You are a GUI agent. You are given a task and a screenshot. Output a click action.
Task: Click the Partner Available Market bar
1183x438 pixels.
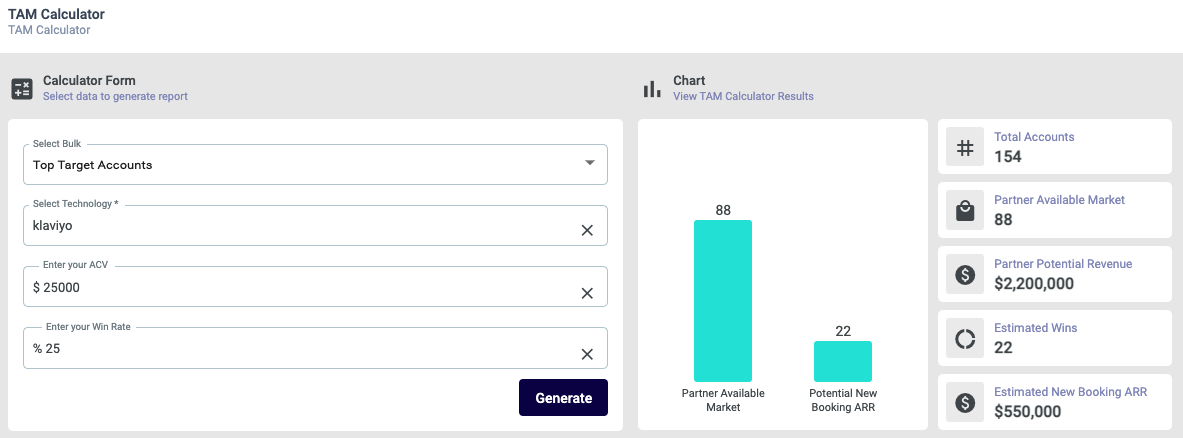click(722, 300)
